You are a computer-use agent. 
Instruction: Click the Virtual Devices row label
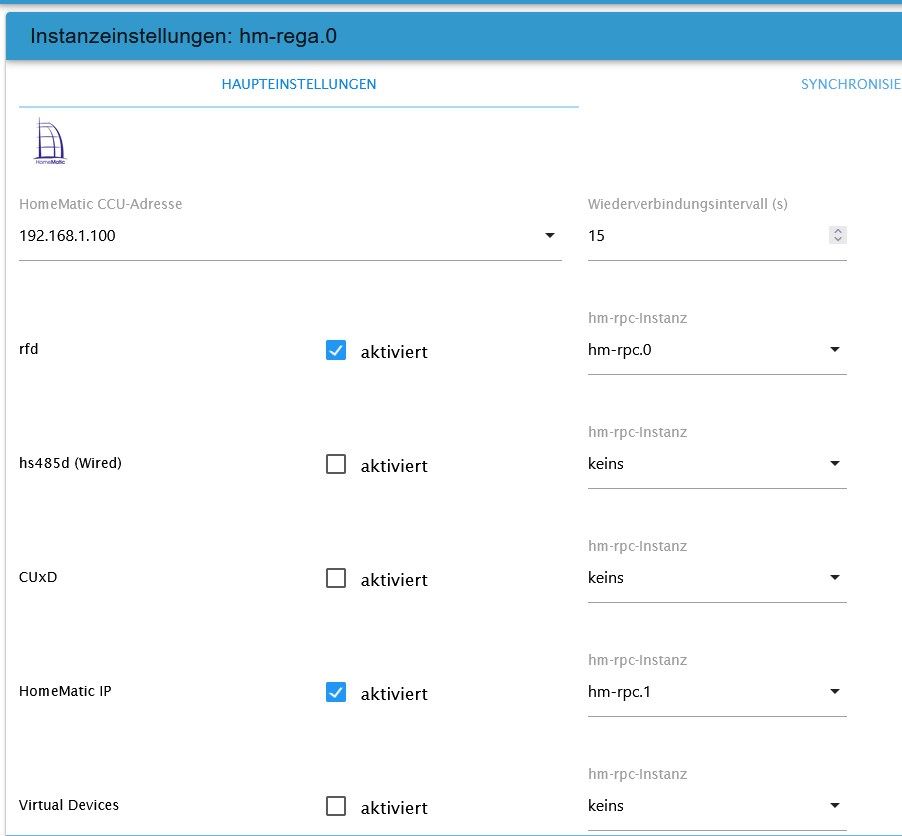pos(69,805)
